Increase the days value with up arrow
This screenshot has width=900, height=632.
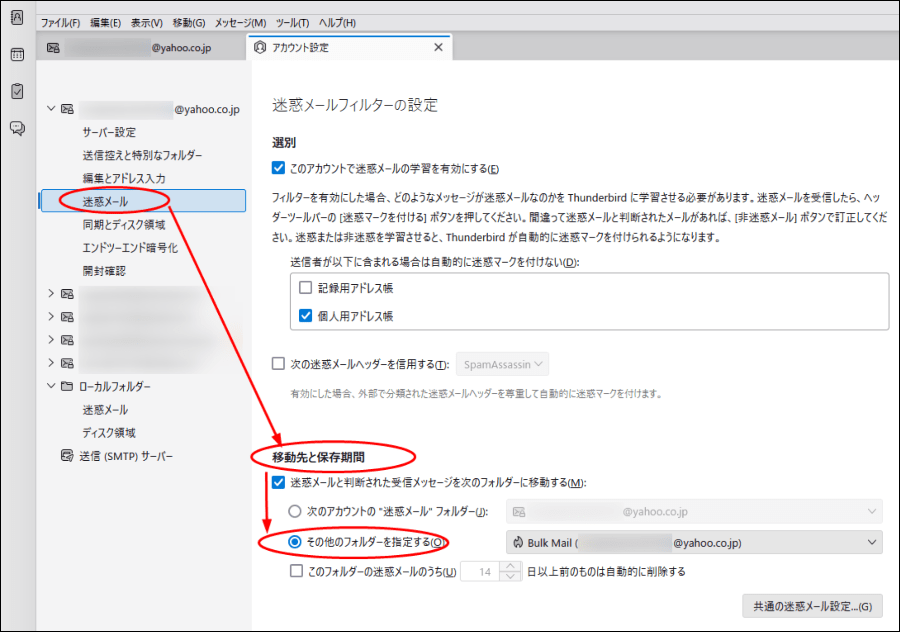pos(510,567)
